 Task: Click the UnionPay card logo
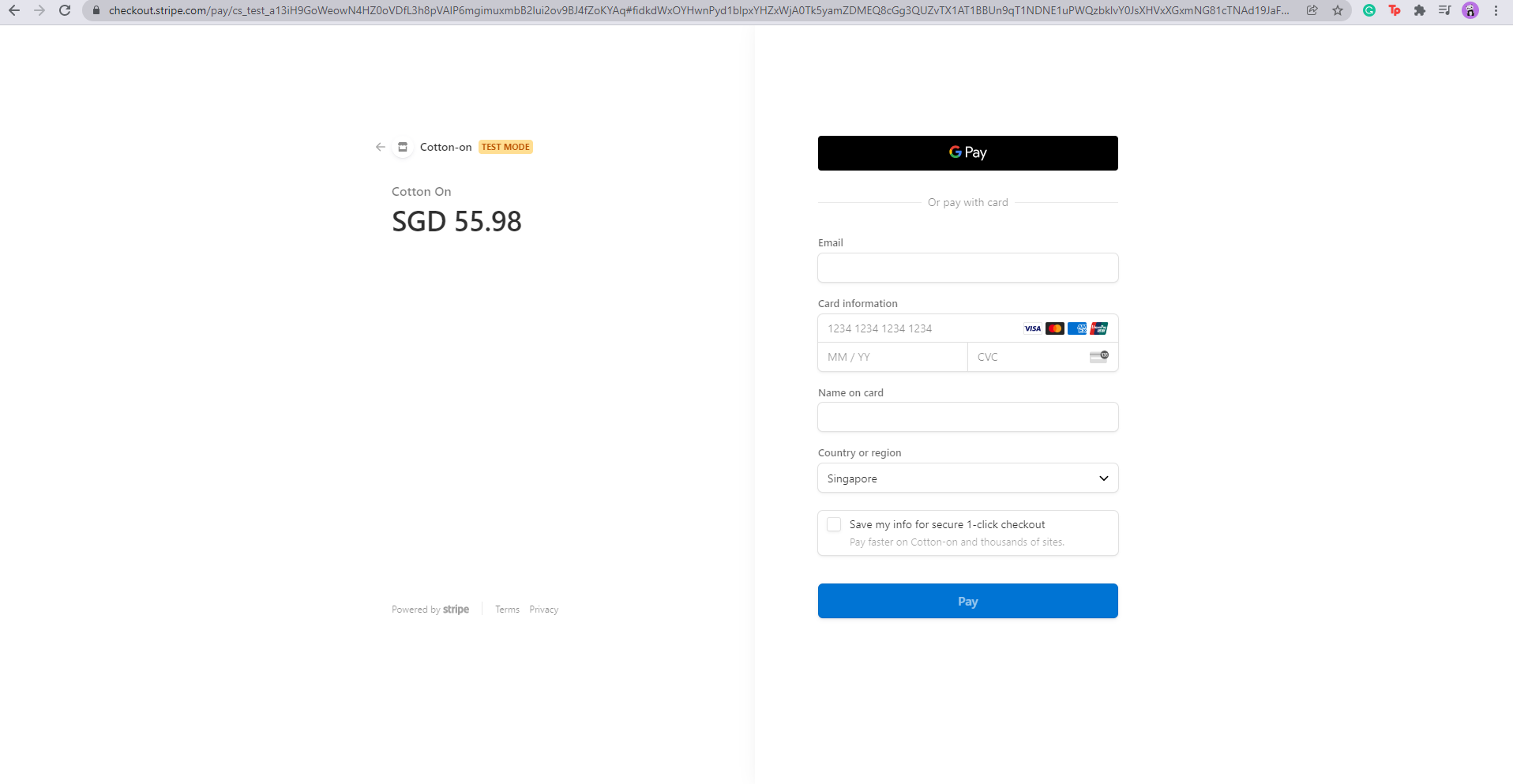[1099, 328]
